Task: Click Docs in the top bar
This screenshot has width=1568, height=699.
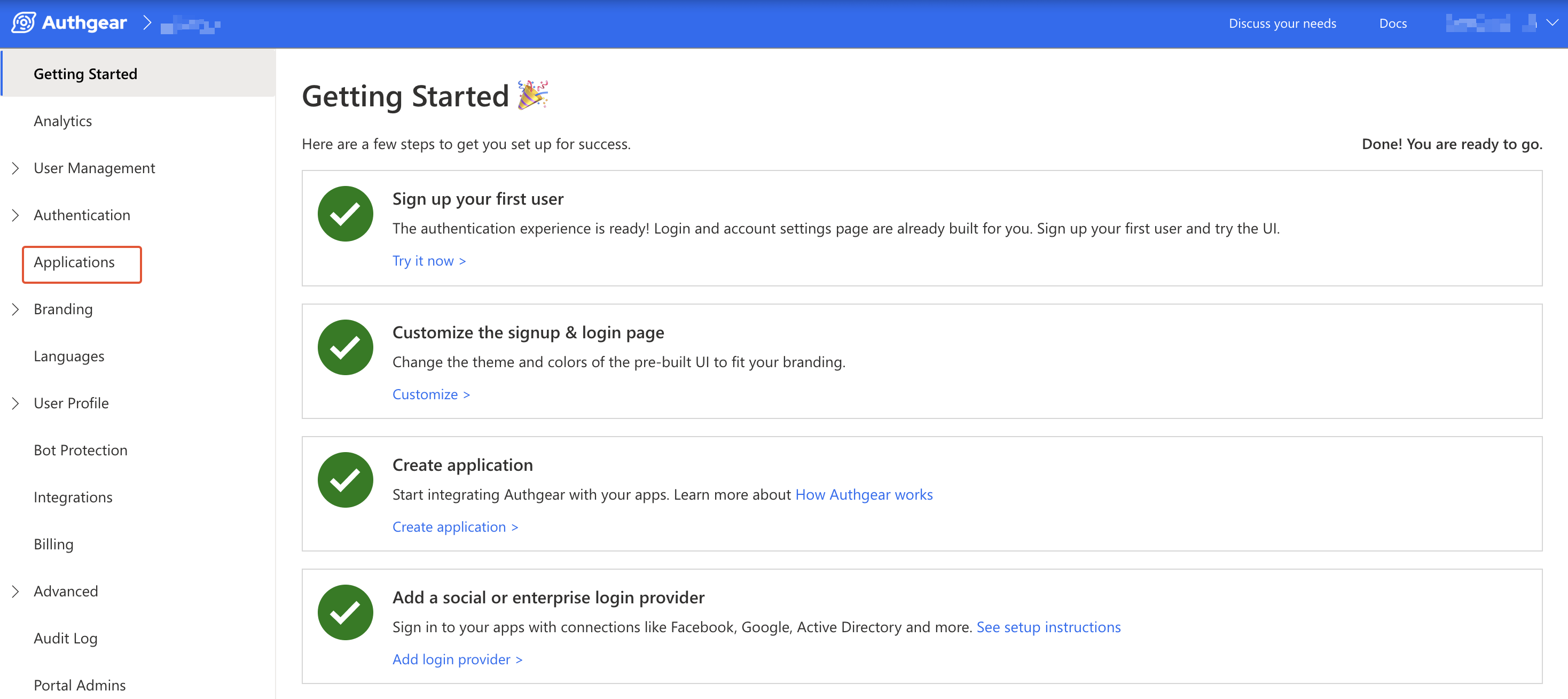Action: click(1393, 23)
